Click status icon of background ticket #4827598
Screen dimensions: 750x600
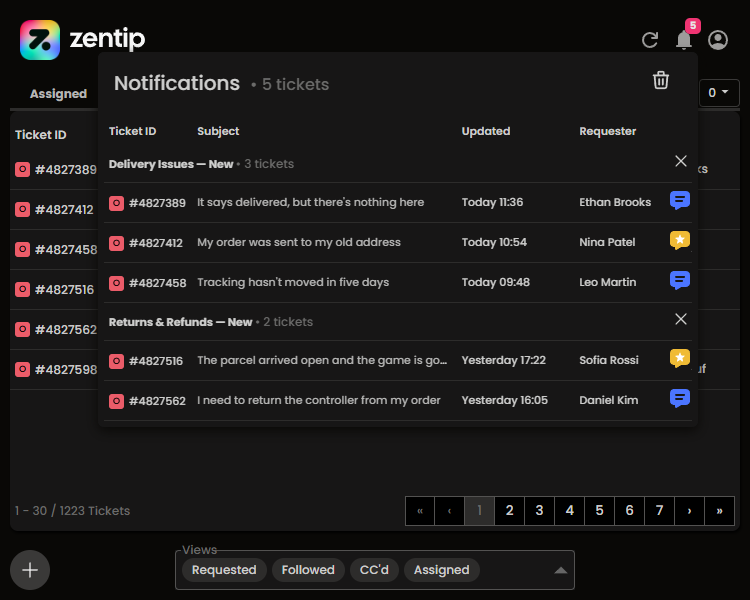(22, 369)
